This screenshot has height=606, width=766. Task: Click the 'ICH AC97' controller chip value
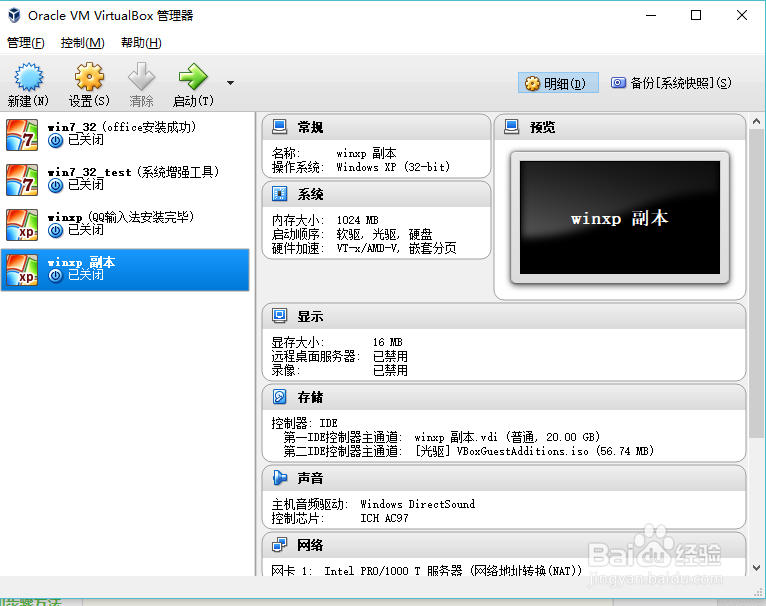tap(384, 518)
